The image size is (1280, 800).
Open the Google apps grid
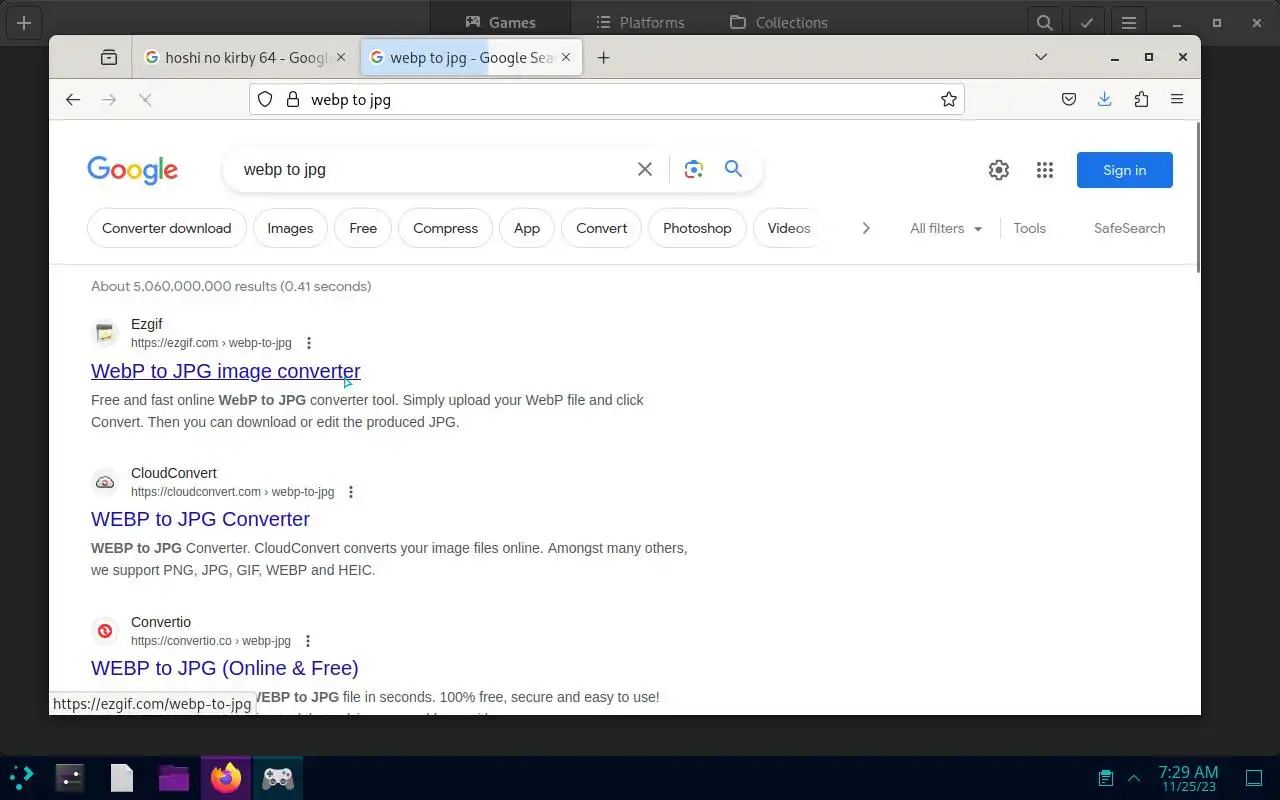(x=1045, y=170)
